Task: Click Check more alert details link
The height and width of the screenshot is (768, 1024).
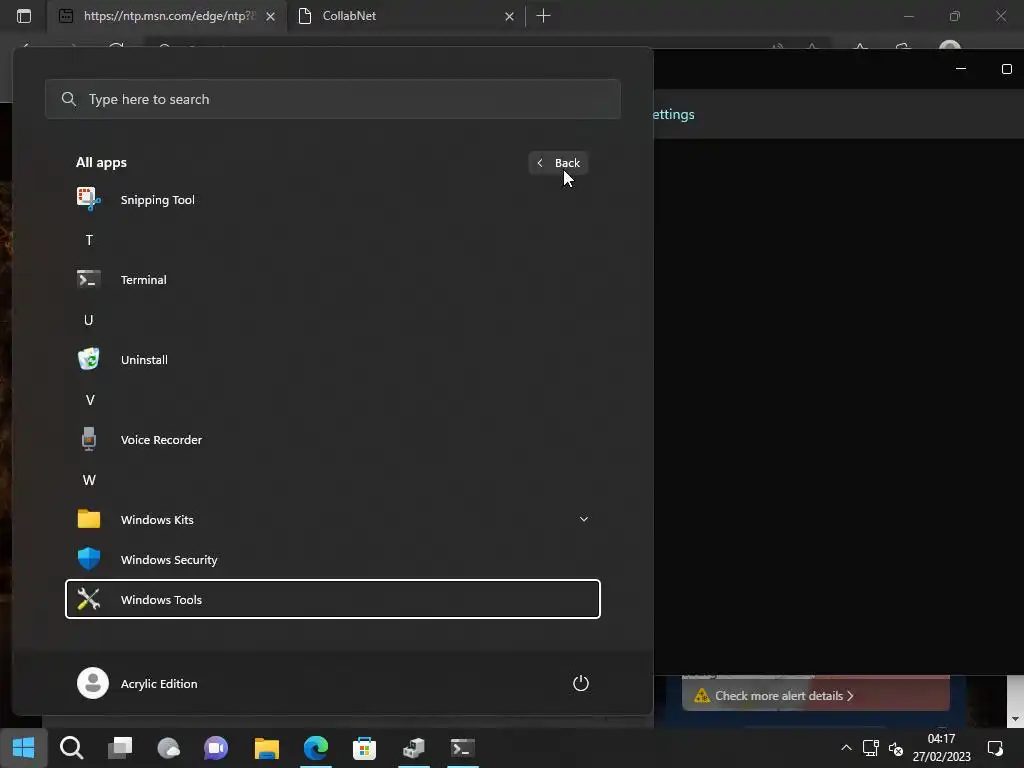Action: coord(784,696)
